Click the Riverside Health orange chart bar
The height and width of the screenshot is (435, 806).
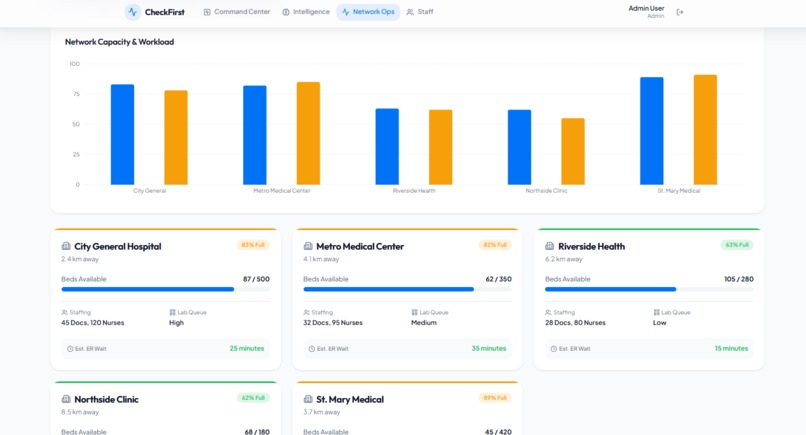click(x=441, y=147)
